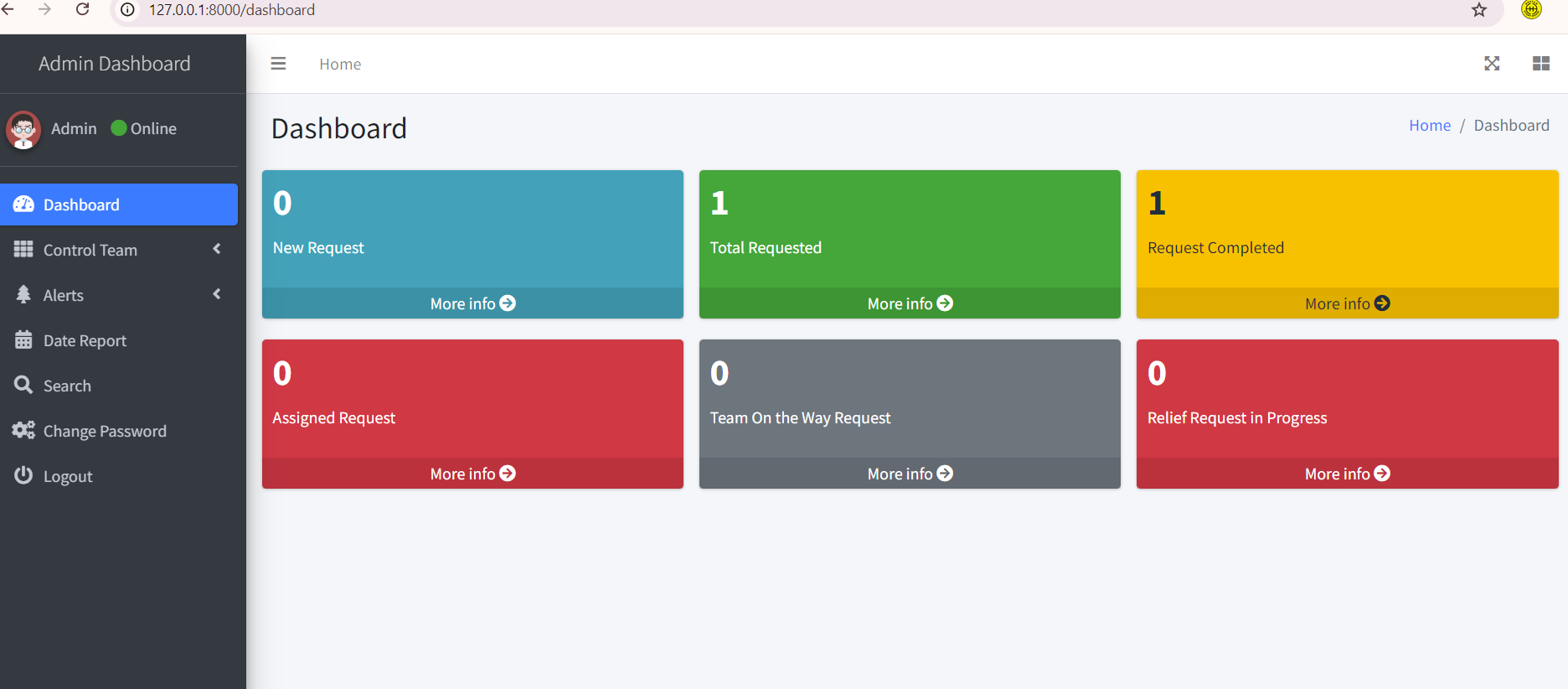This screenshot has width=1568, height=689.
Task: Click the magnifier icon beside Search
Action: point(23,386)
